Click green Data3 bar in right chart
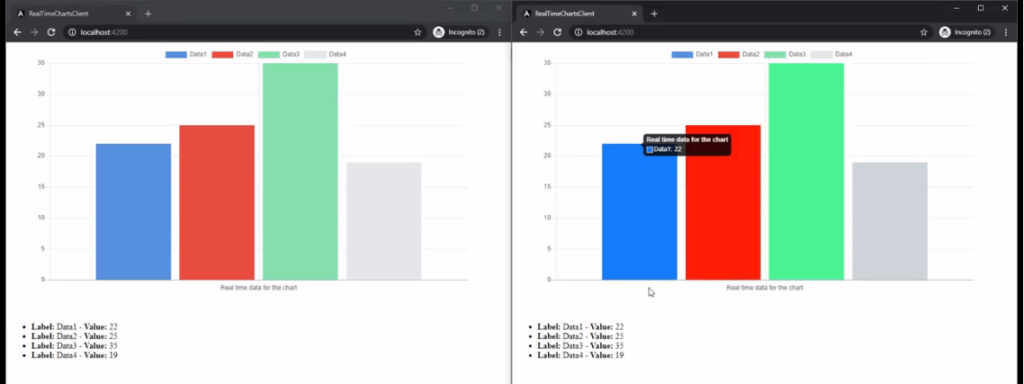 (807, 172)
